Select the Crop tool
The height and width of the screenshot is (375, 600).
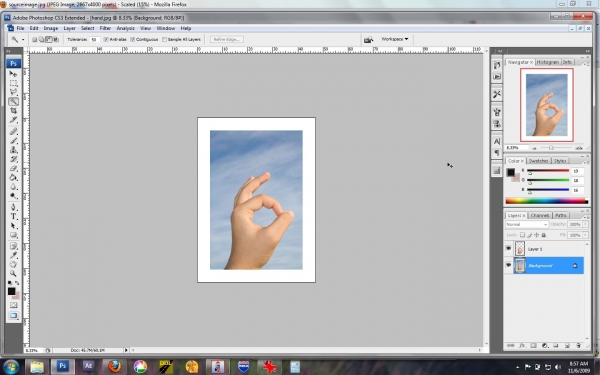click(x=13, y=111)
